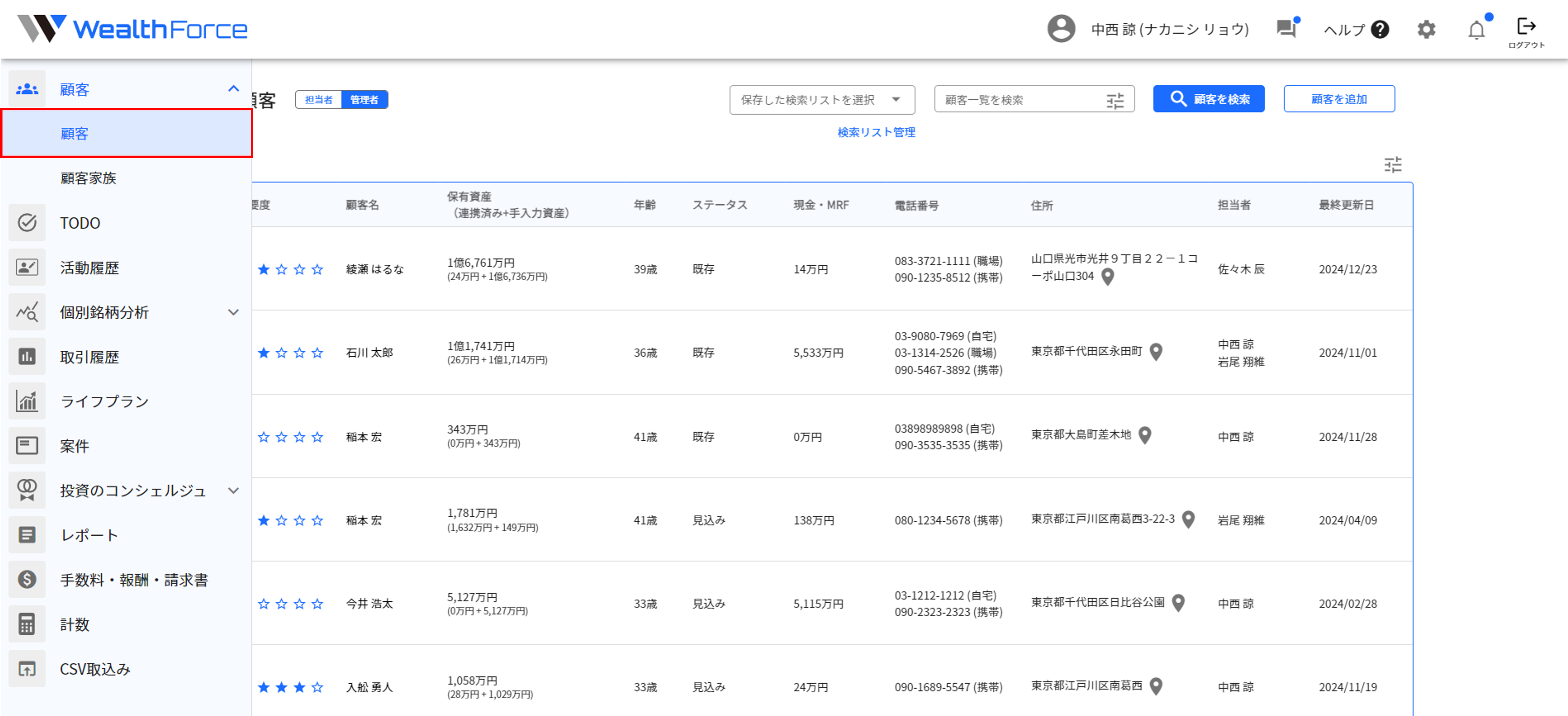Click map pin for 東京都千代田区永田町 address
Screen dimensions: 1568x716
[x=1156, y=352]
